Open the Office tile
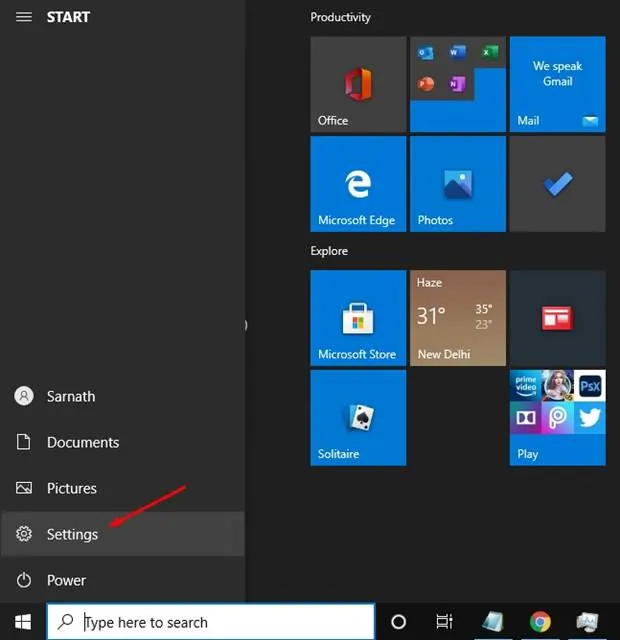The image size is (620, 640). [358, 84]
